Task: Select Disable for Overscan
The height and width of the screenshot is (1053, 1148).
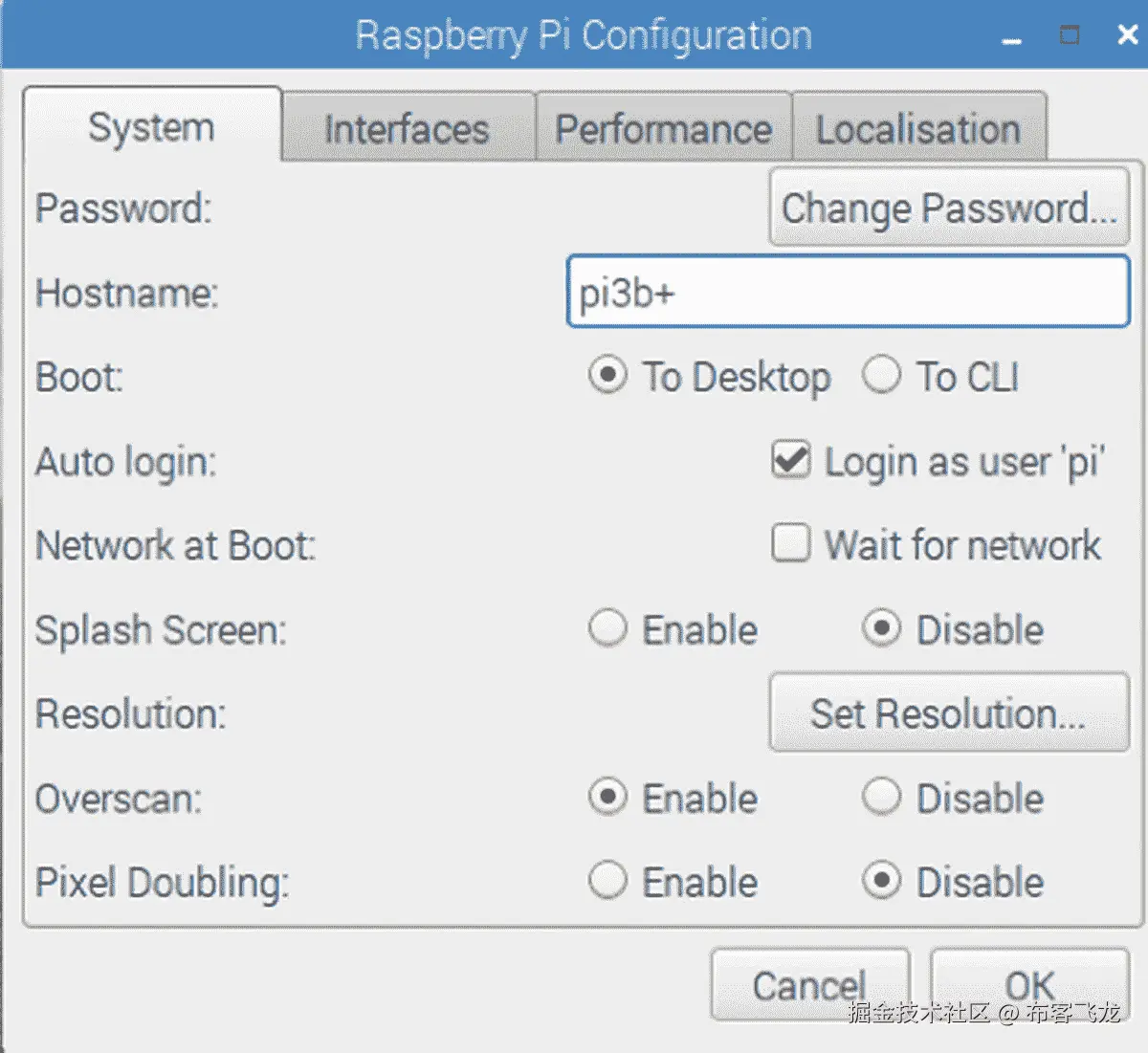Action: click(881, 798)
